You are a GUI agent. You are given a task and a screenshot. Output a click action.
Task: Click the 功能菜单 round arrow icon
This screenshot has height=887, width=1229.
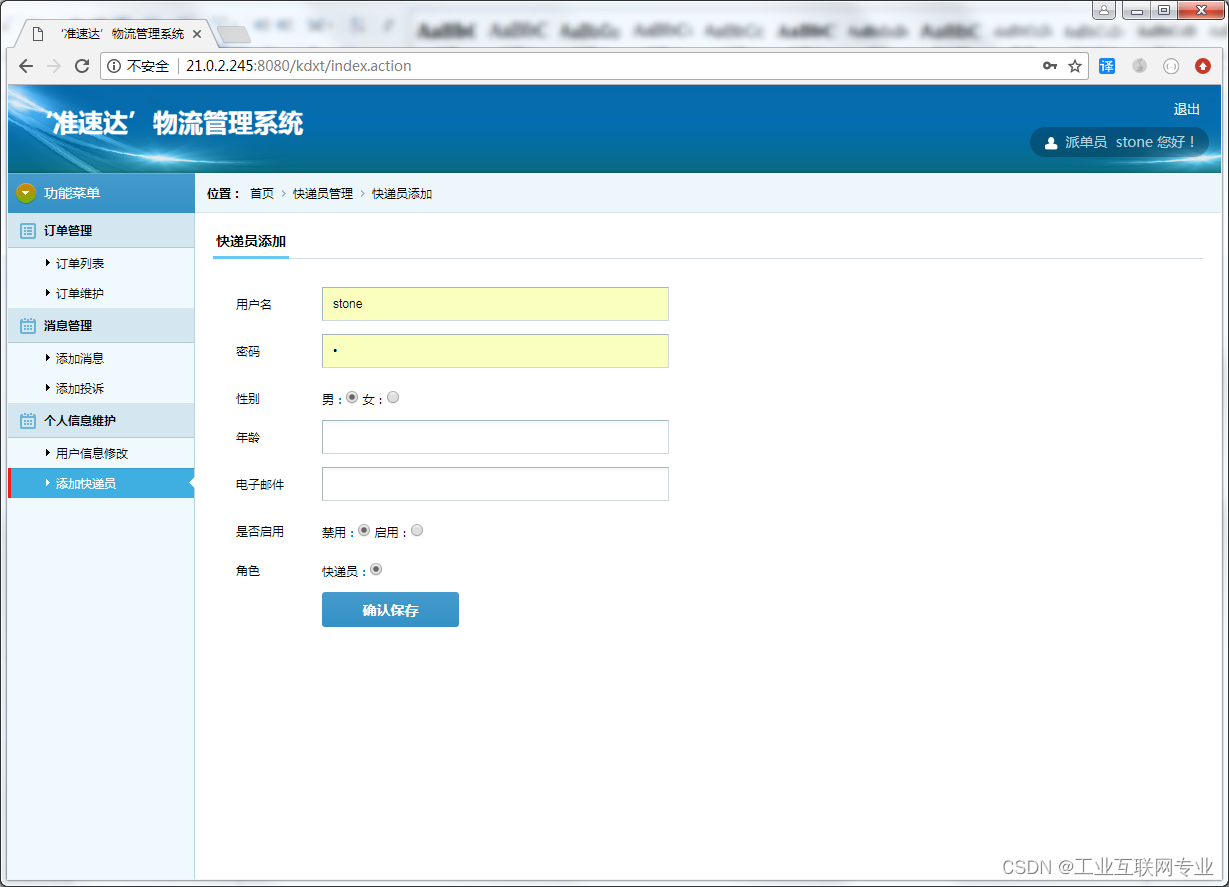(x=26, y=193)
